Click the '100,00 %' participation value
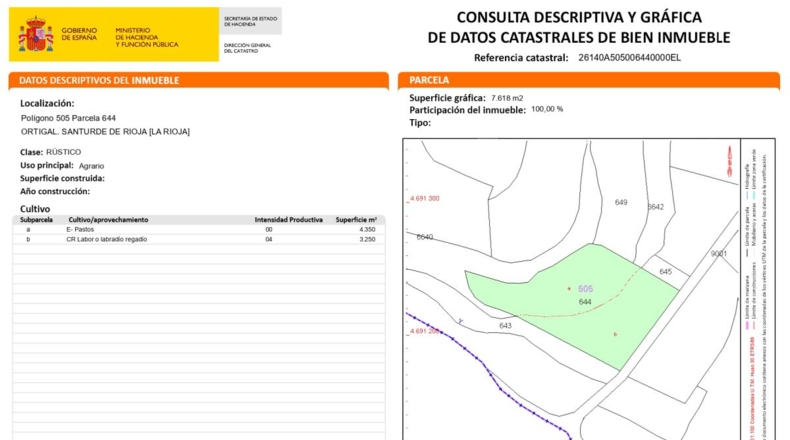Screen dimensions: 790x440 (x=547, y=109)
